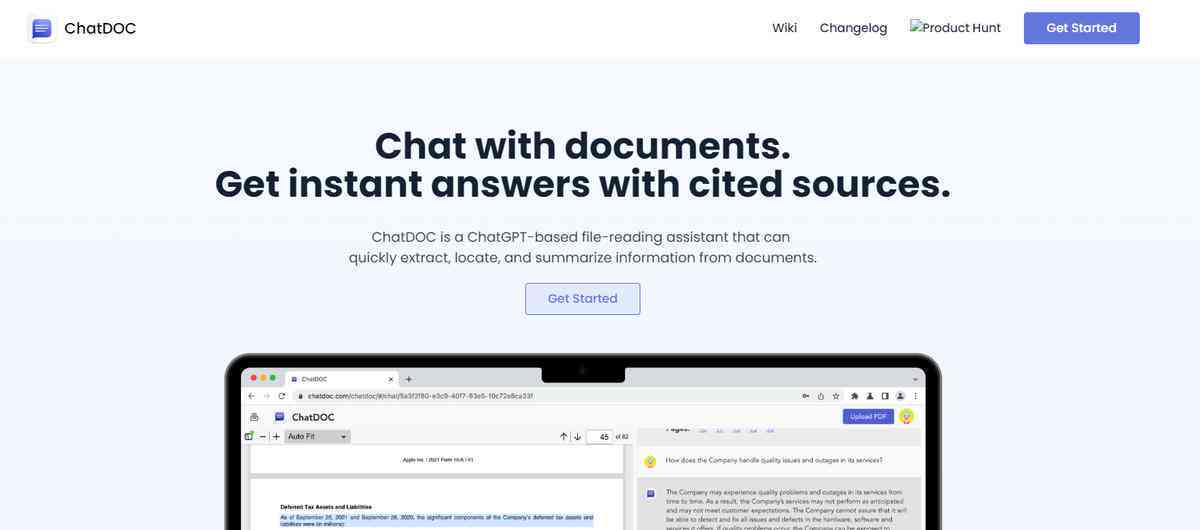Click the new tab plus icon in preview browser
The height and width of the screenshot is (530, 1200).
pos(408,379)
